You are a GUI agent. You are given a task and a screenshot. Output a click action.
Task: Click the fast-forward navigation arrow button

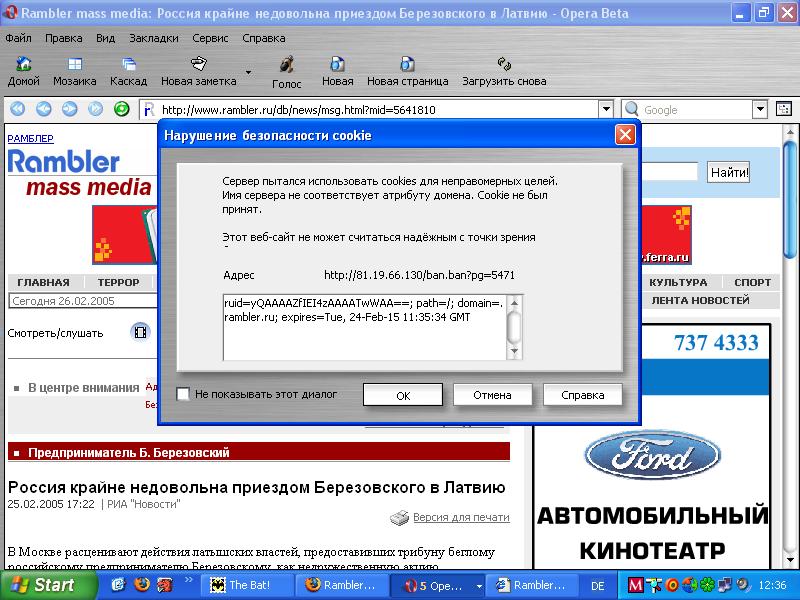point(95,109)
